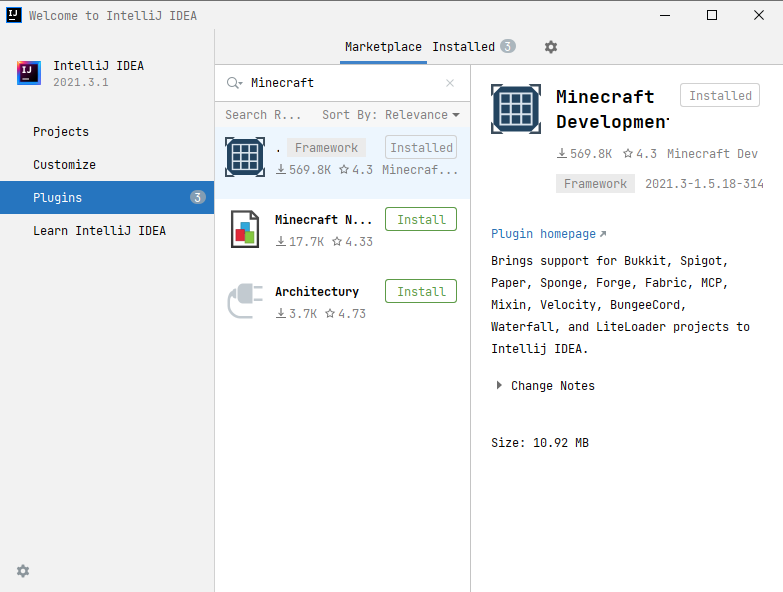This screenshot has width=783, height=592.
Task: Click the Minecraft N... plugin title
Action: 323,220
